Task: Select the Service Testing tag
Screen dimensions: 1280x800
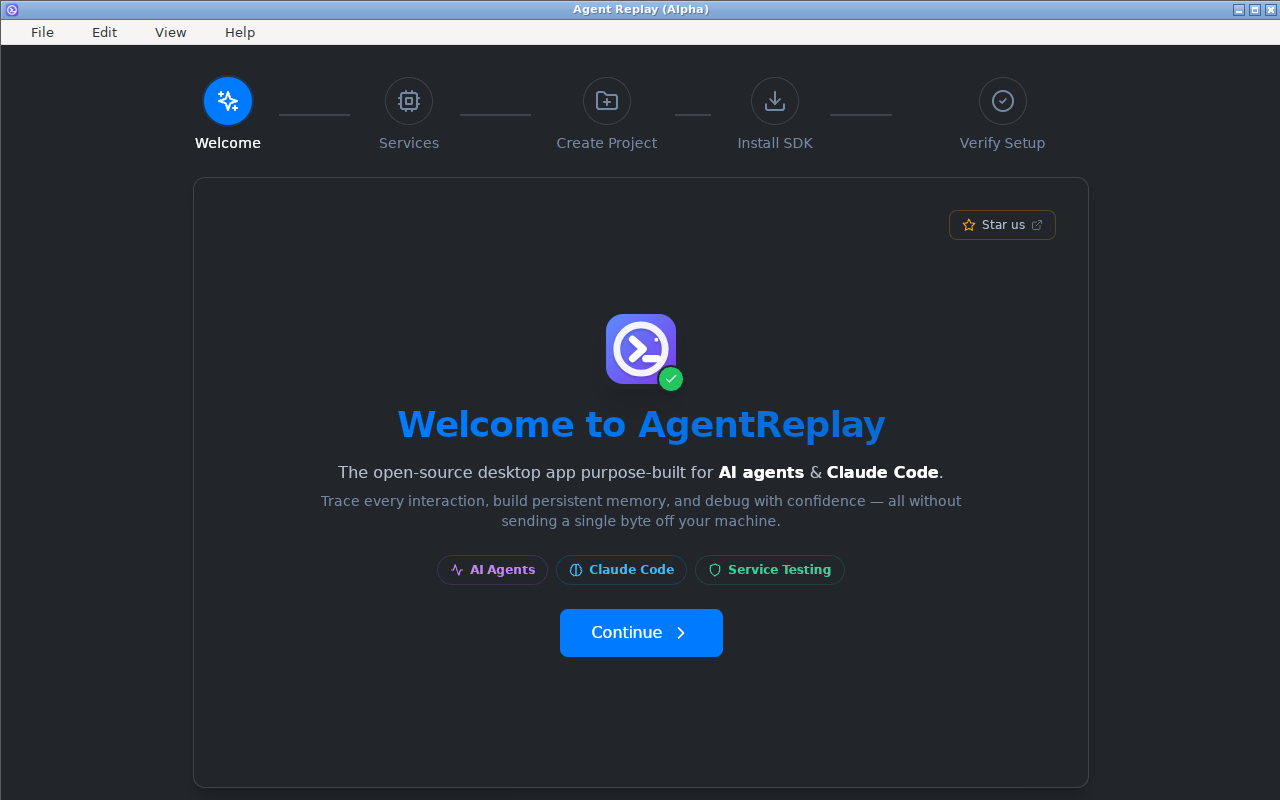Action: pyautogui.click(x=770, y=570)
